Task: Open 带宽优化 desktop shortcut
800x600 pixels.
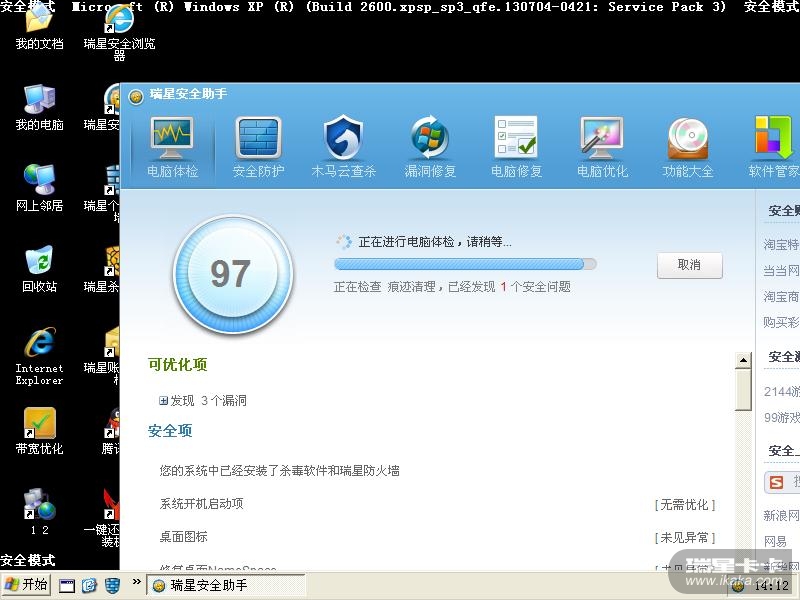Action: coord(39,431)
